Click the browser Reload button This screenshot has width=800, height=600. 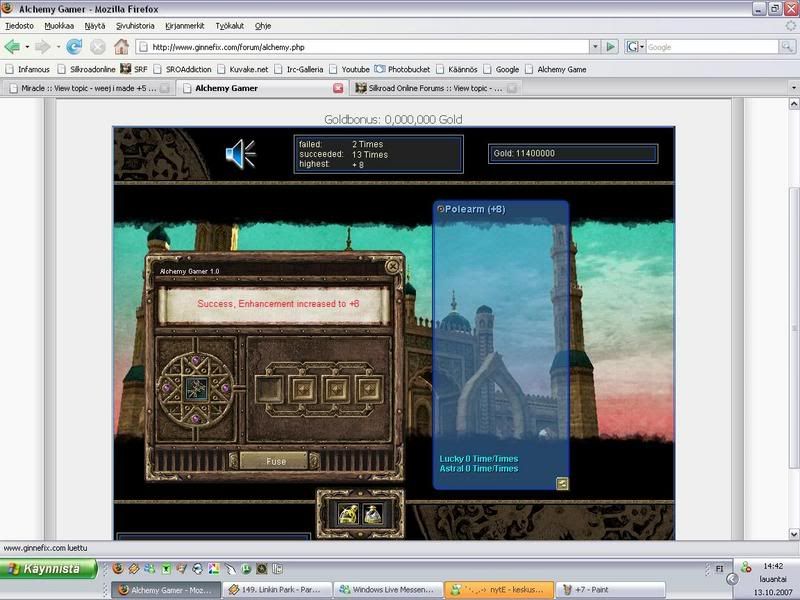74,47
